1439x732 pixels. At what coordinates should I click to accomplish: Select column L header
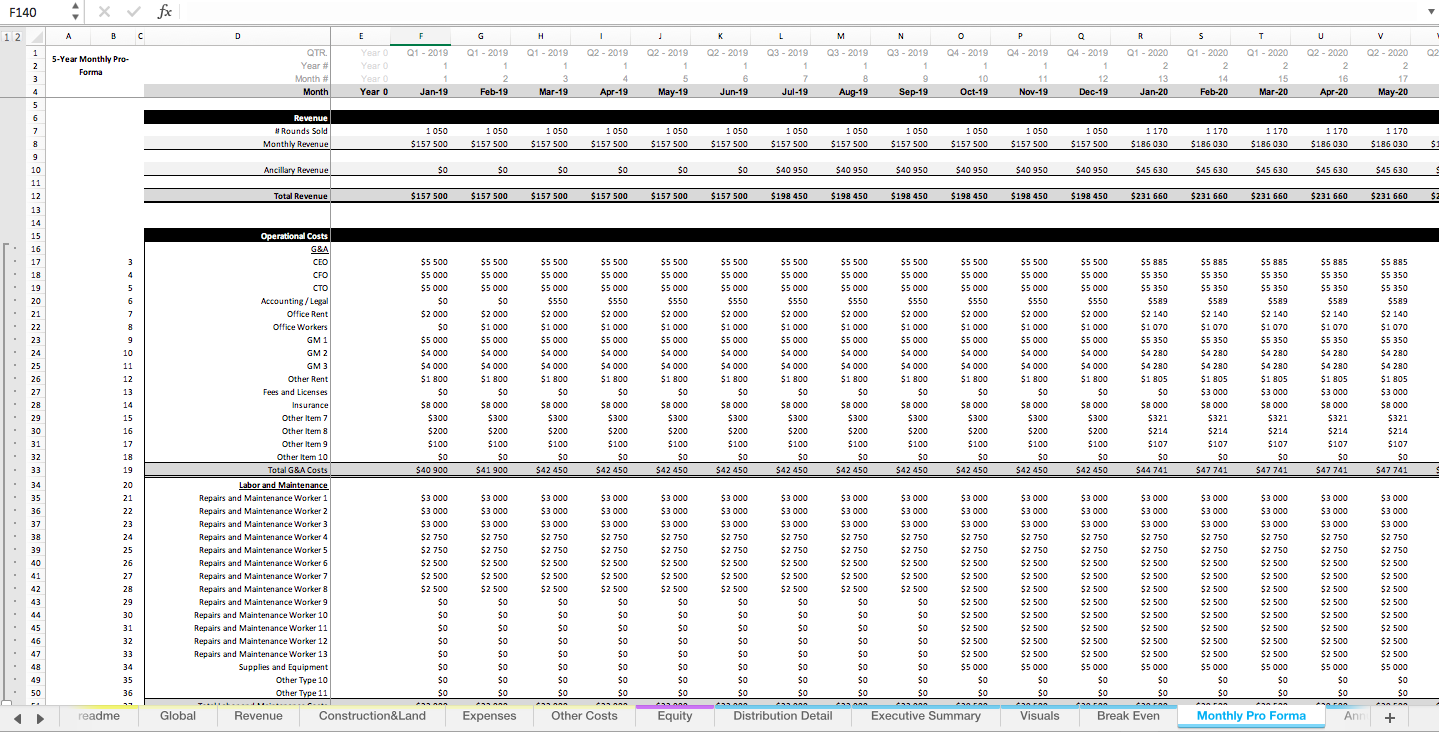click(780, 37)
